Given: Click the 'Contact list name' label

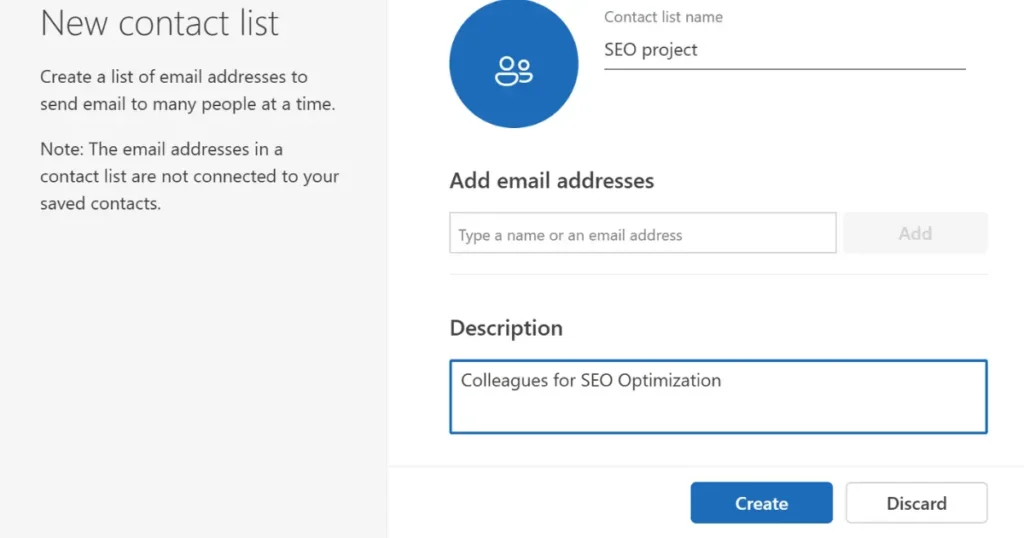Looking at the screenshot, I should point(663,17).
